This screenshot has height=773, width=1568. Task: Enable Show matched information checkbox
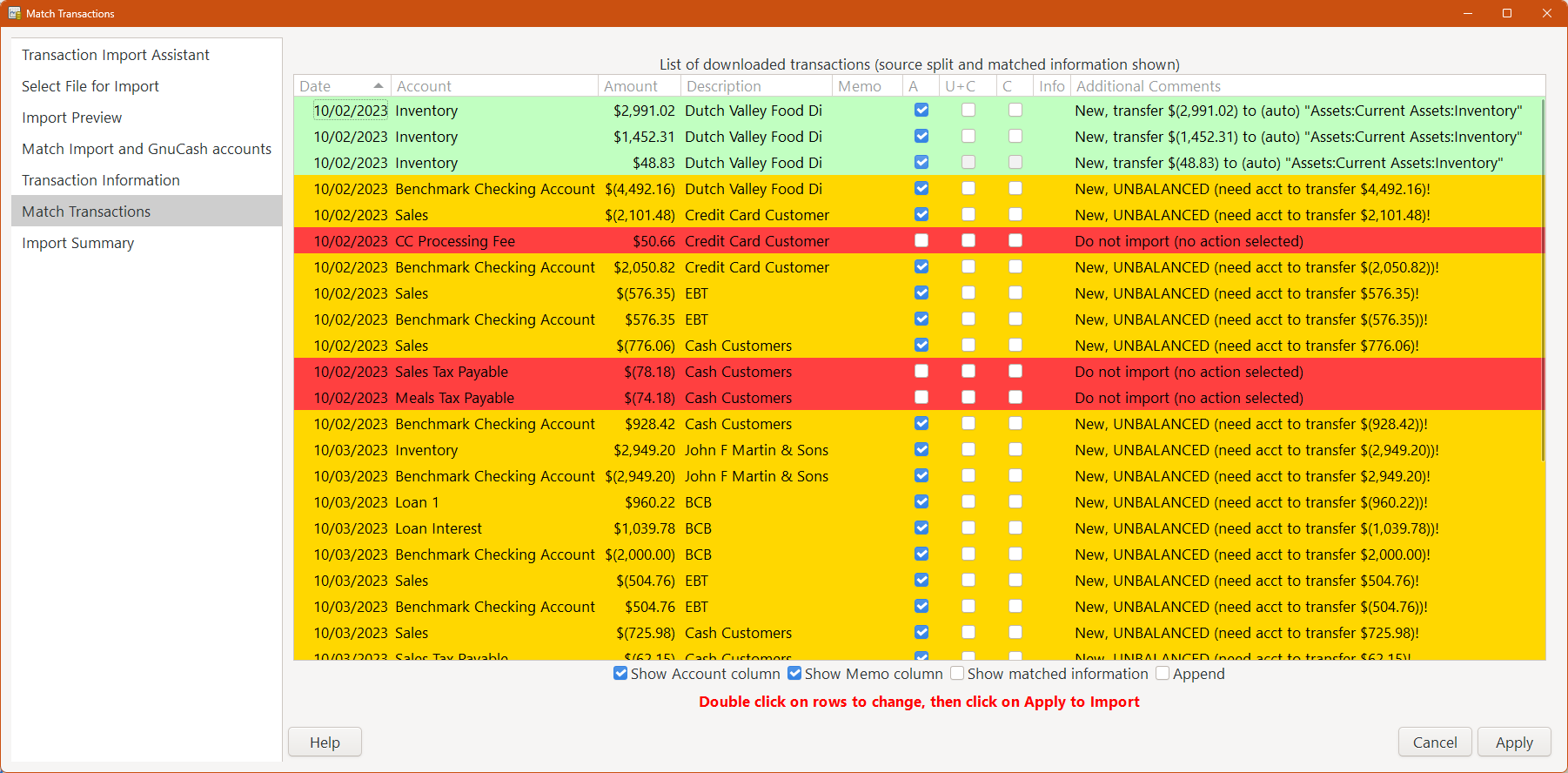click(x=957, y=674)
